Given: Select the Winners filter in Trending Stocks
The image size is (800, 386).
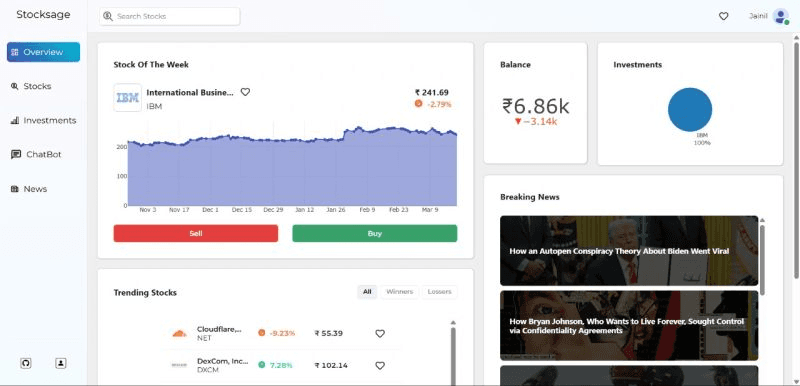Looking at the screenshot, I should point(399,292).
